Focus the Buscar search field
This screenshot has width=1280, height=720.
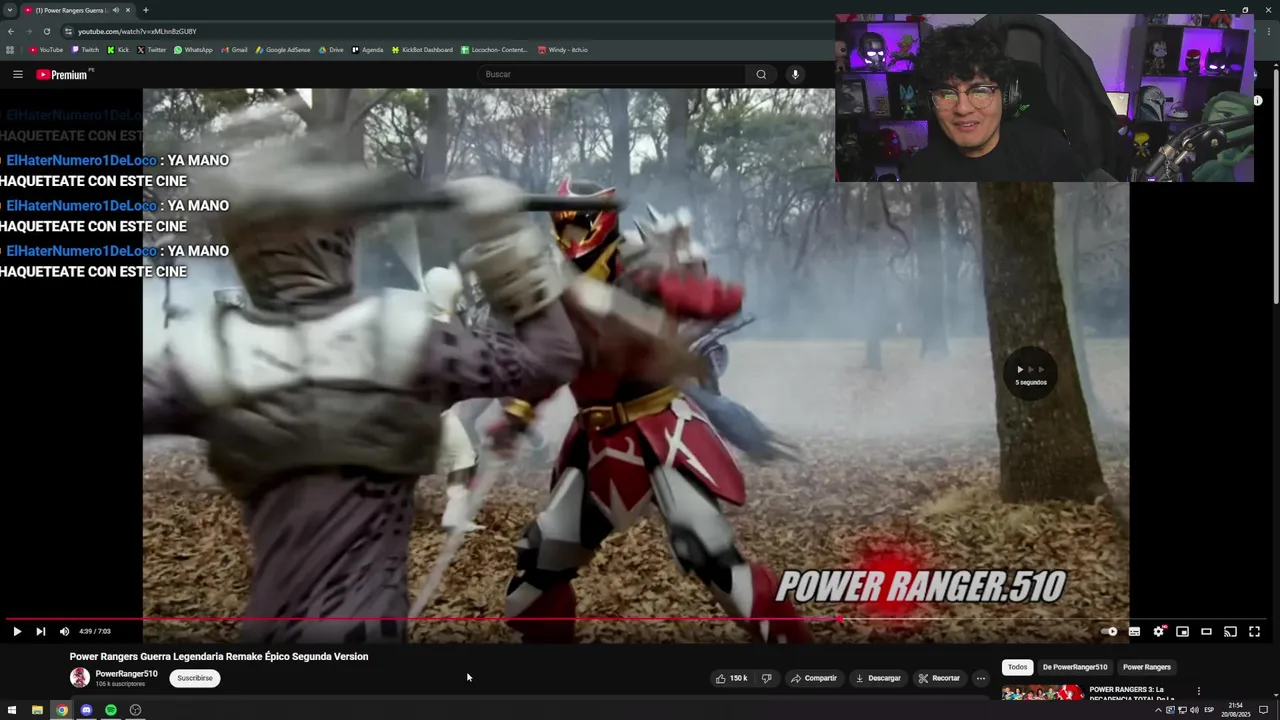tap(610, 74)
